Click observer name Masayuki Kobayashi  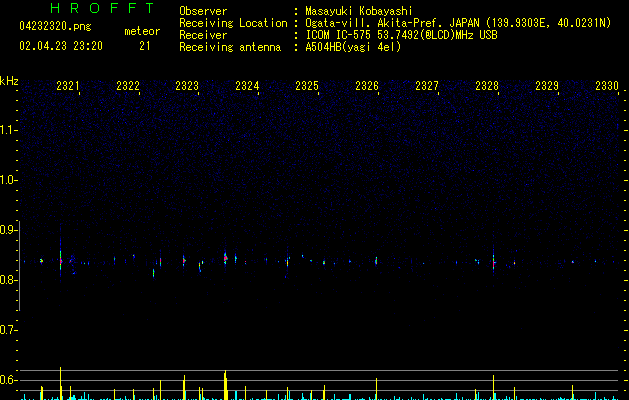pos(359,11)
